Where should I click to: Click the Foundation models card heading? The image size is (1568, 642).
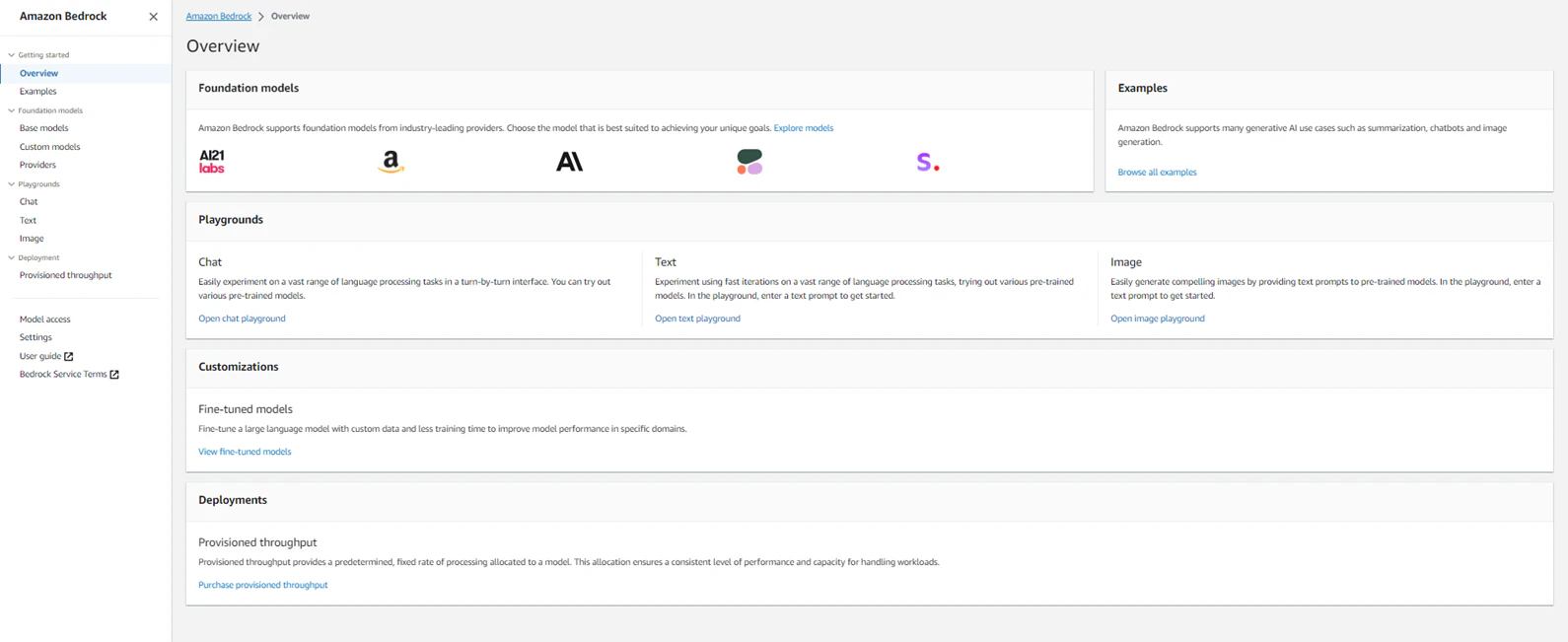pos(249,88)
